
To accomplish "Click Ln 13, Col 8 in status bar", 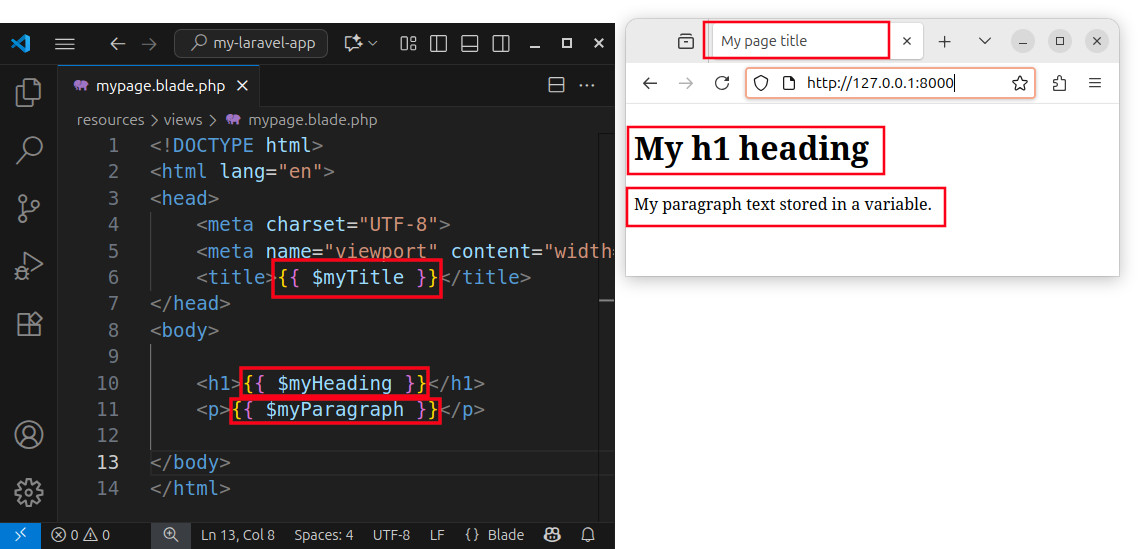I will 238,535.
